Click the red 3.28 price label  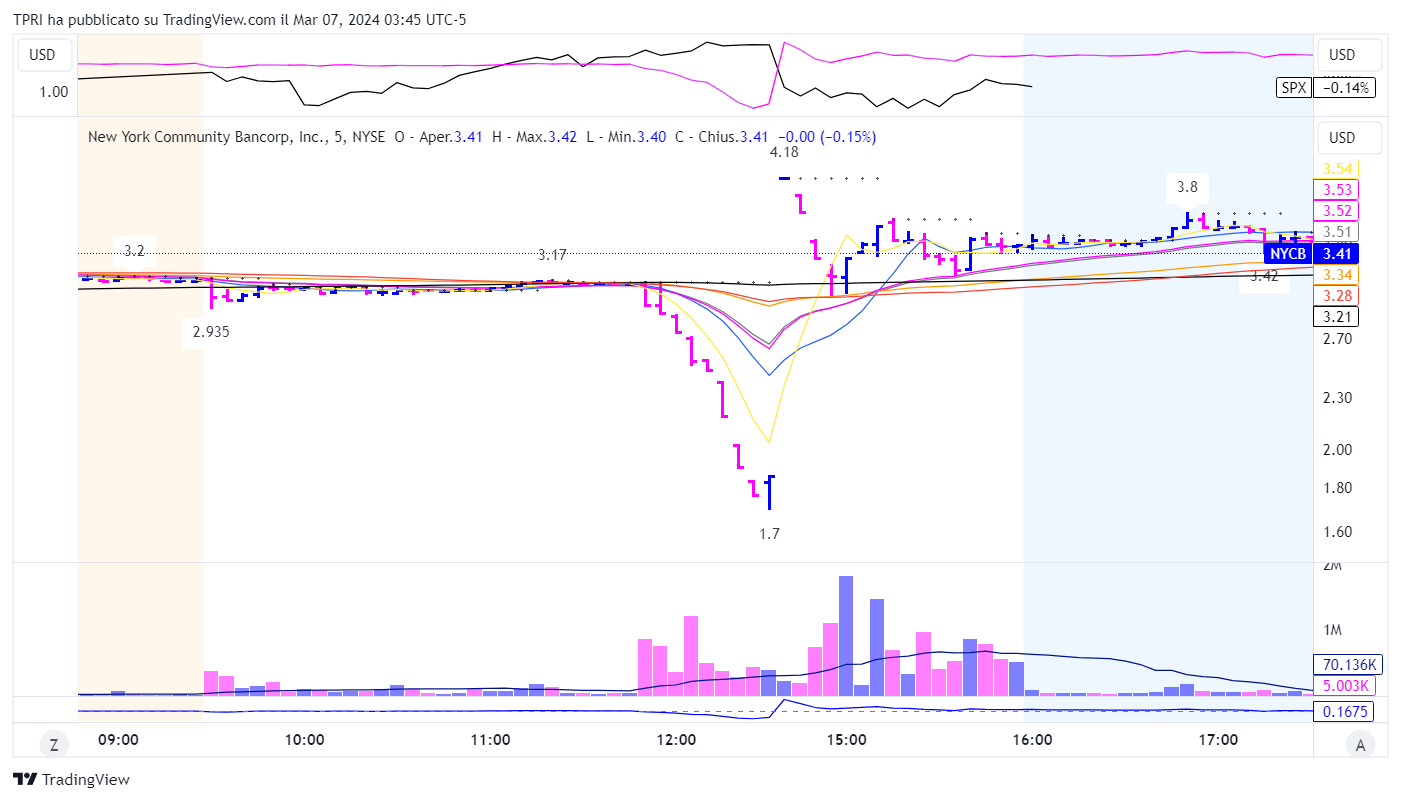[x=1337, y=296]
